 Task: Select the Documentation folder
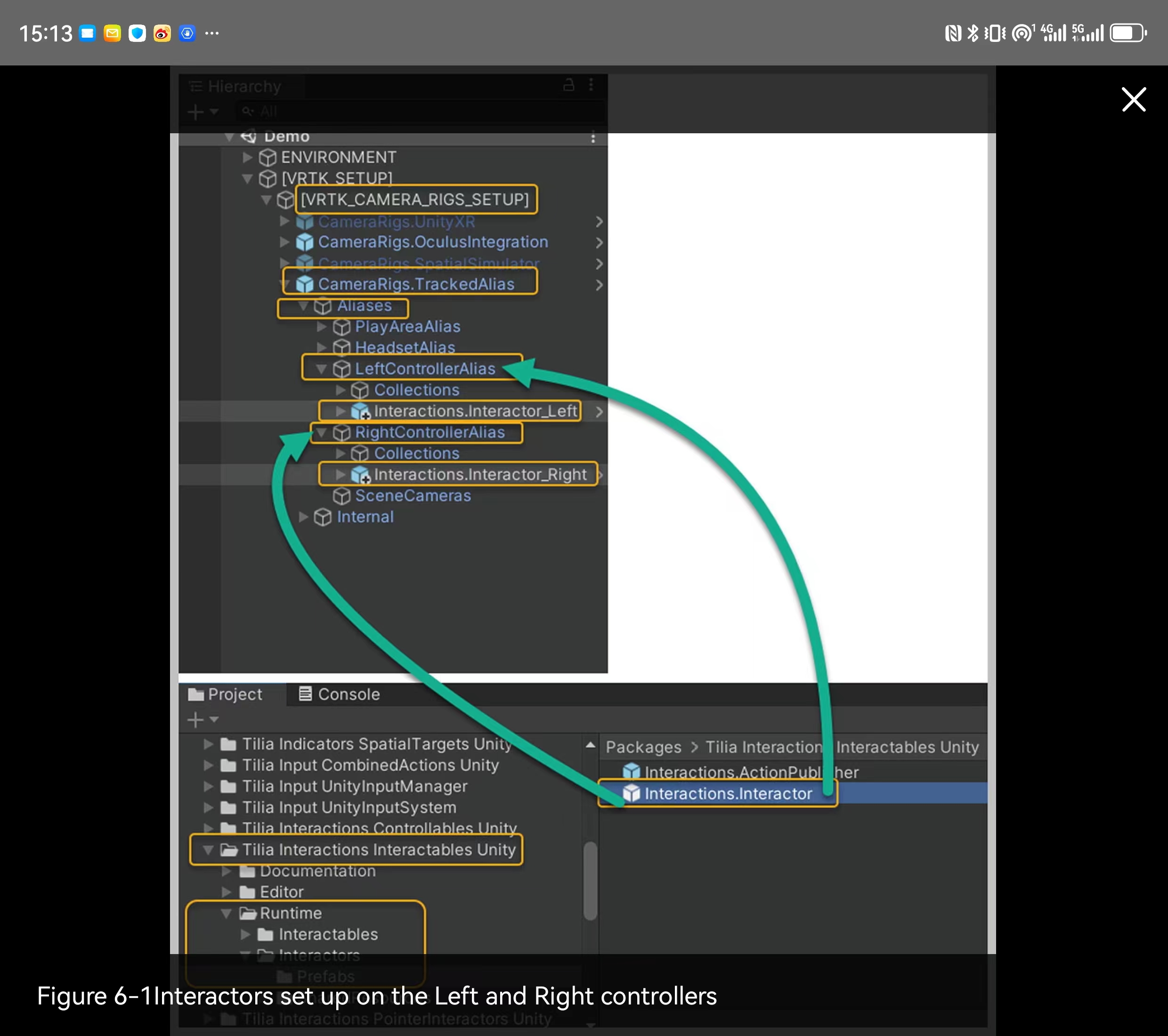318,871
